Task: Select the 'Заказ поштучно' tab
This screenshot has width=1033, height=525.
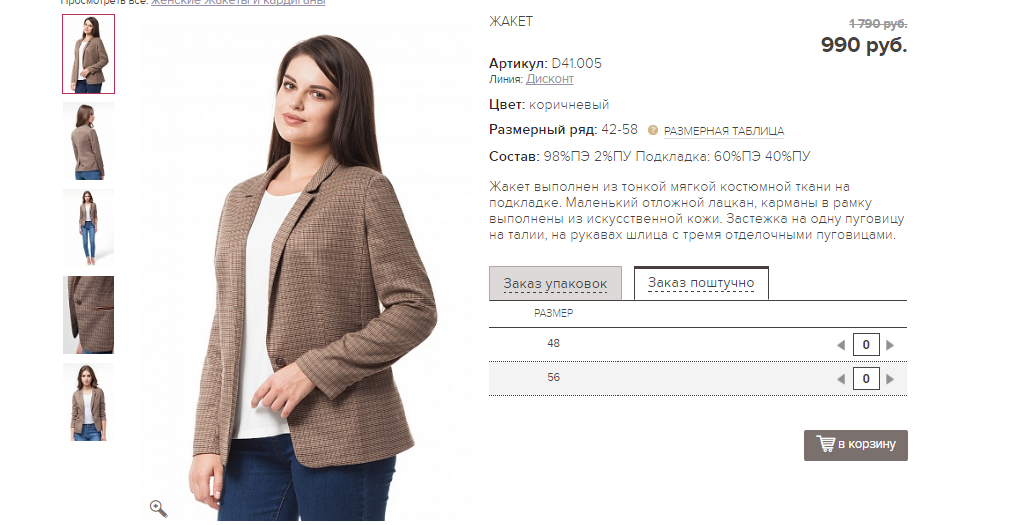Action: pyautogui.click(x=701, y=283)
